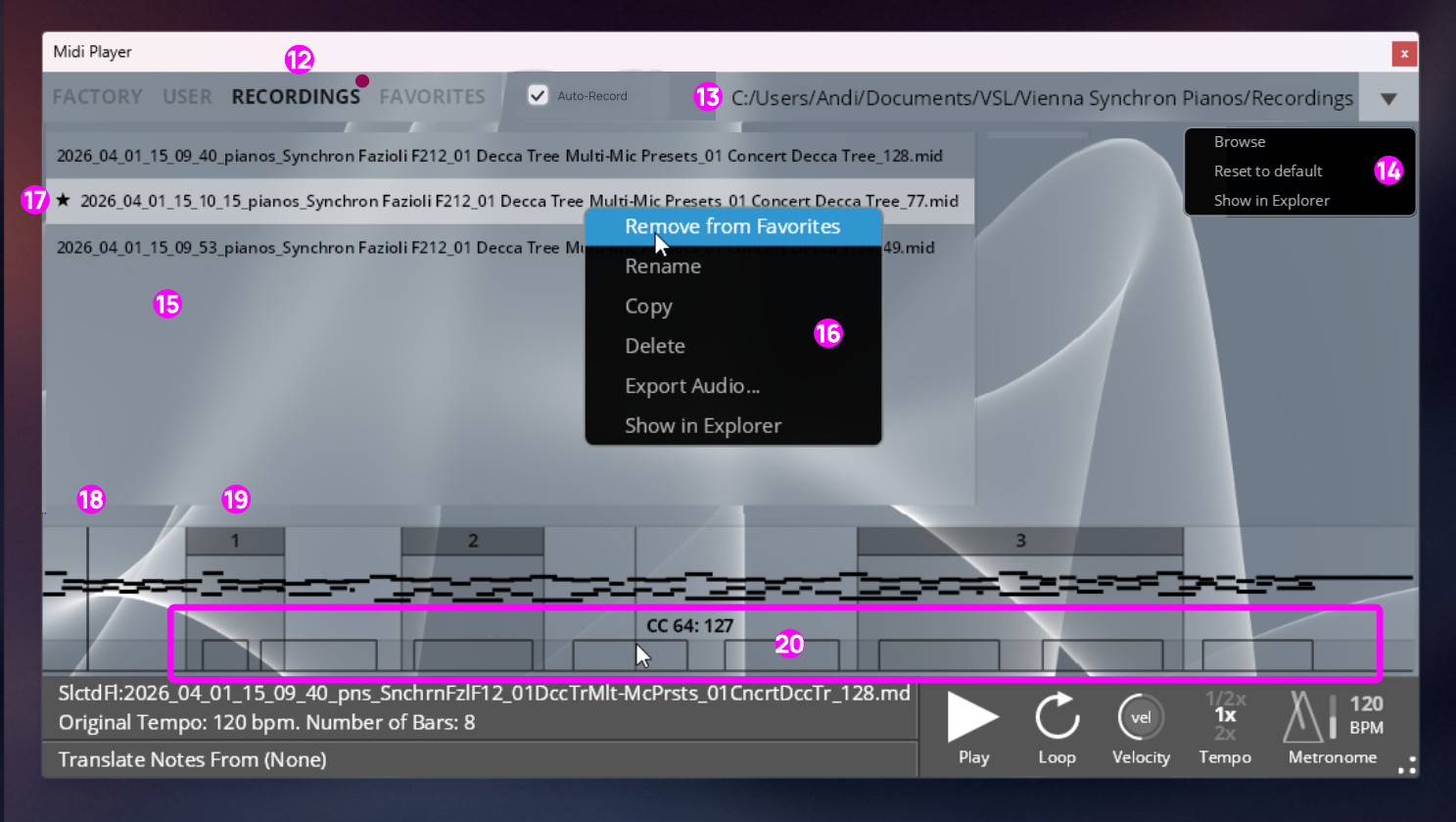Close the Midi Player window
Viewport: 1456px width, 822px height.
[x=1403, y=54]
